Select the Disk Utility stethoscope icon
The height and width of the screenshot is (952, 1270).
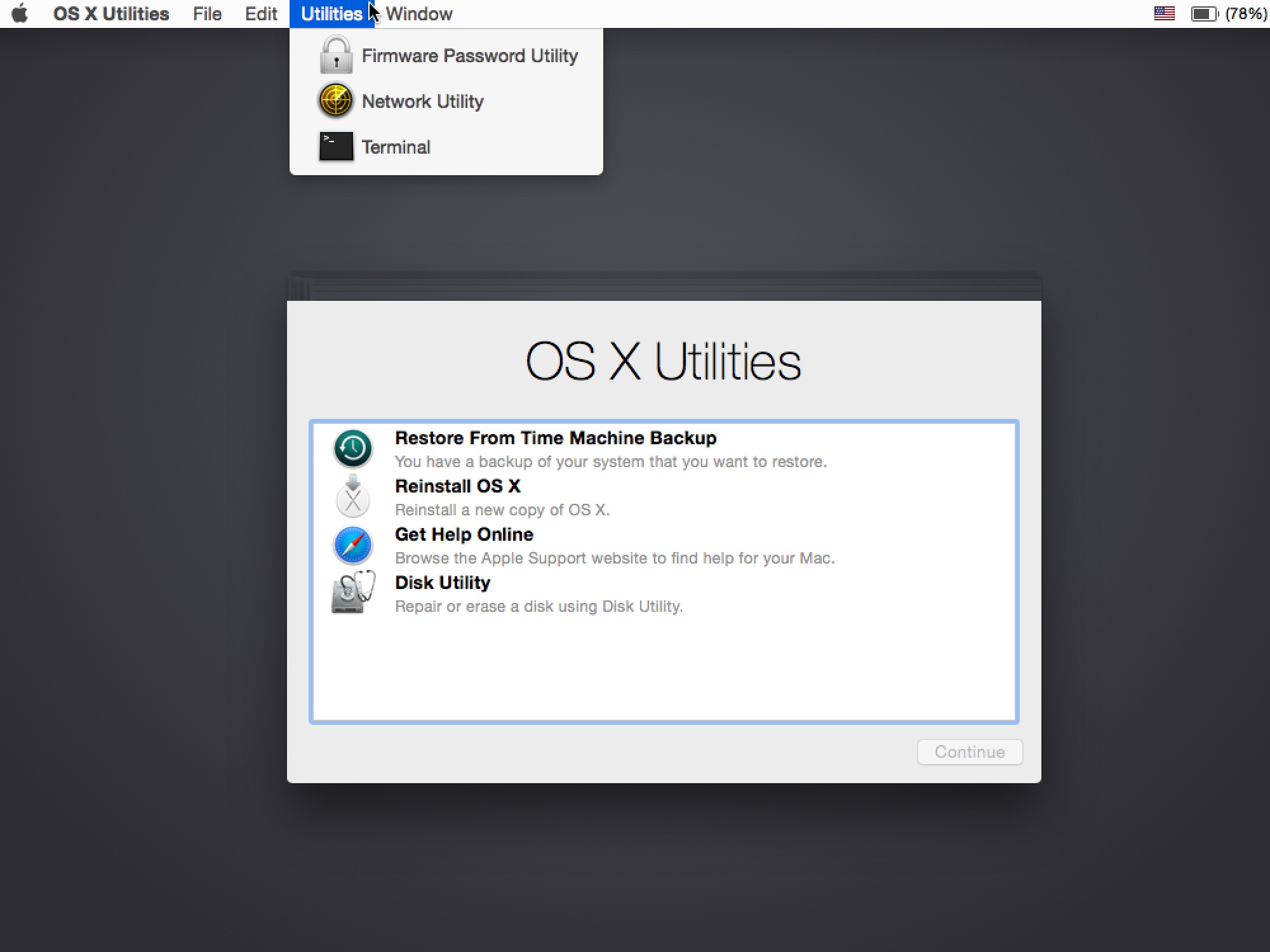(353, 592)
